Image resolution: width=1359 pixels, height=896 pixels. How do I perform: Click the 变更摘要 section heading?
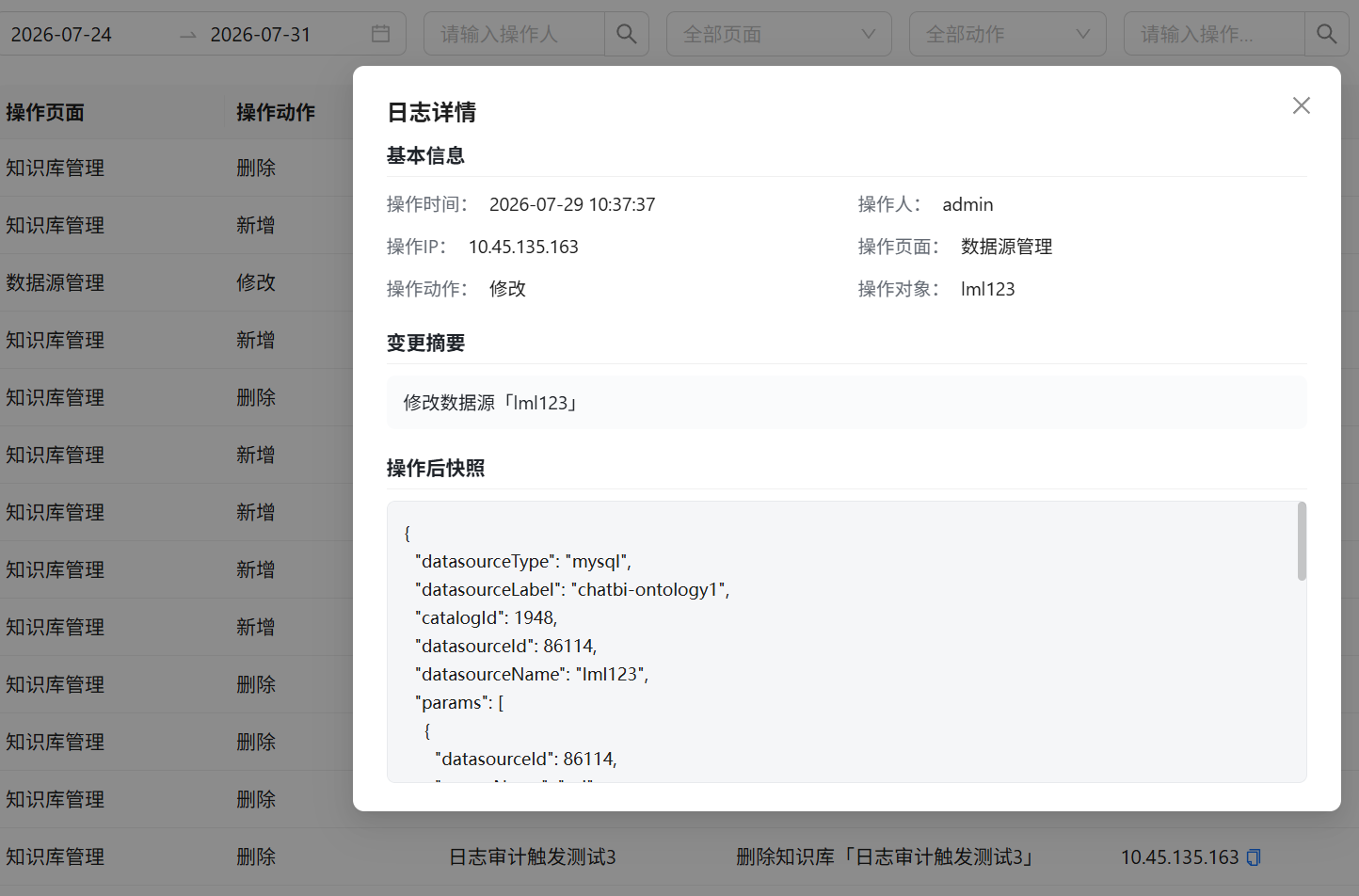[425, 344]
